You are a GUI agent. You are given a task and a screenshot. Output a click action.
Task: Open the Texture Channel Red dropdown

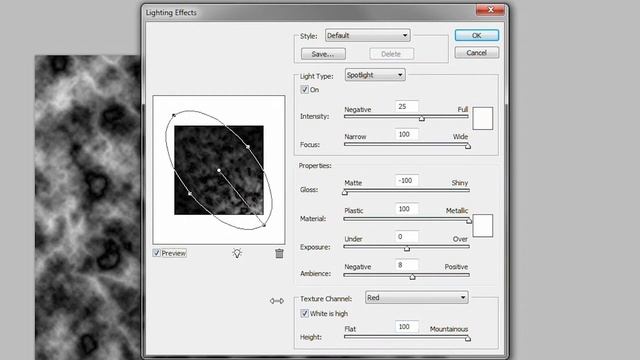(x=417, y=298)
